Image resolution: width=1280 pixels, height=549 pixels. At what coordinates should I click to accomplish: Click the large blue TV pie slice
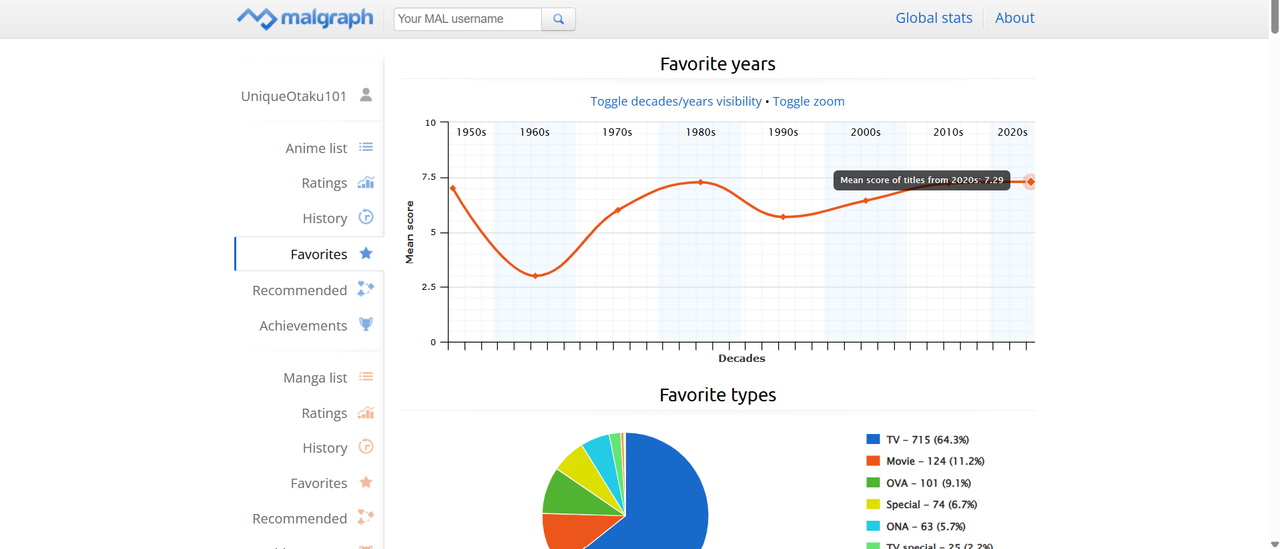[670, 500]
